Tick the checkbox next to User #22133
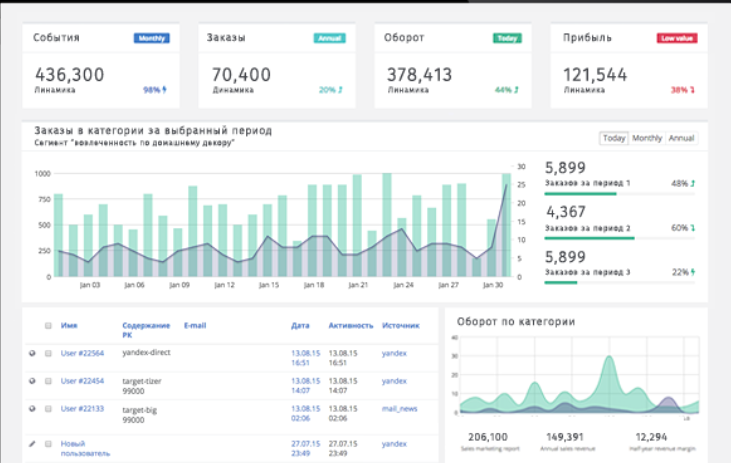This screenshot has height=463, width=731. click(47, 409)
